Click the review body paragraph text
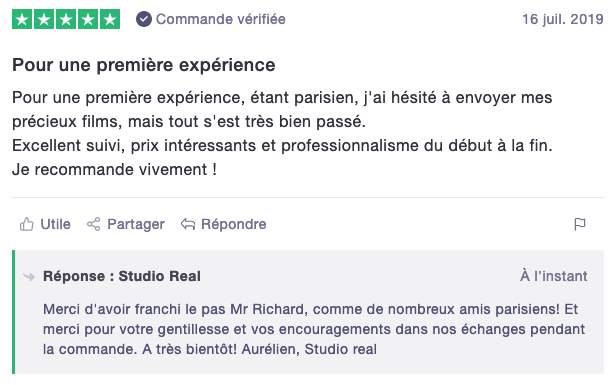This screenshot has height=385, width=613. pyautogui.click(x=282, y=133)
